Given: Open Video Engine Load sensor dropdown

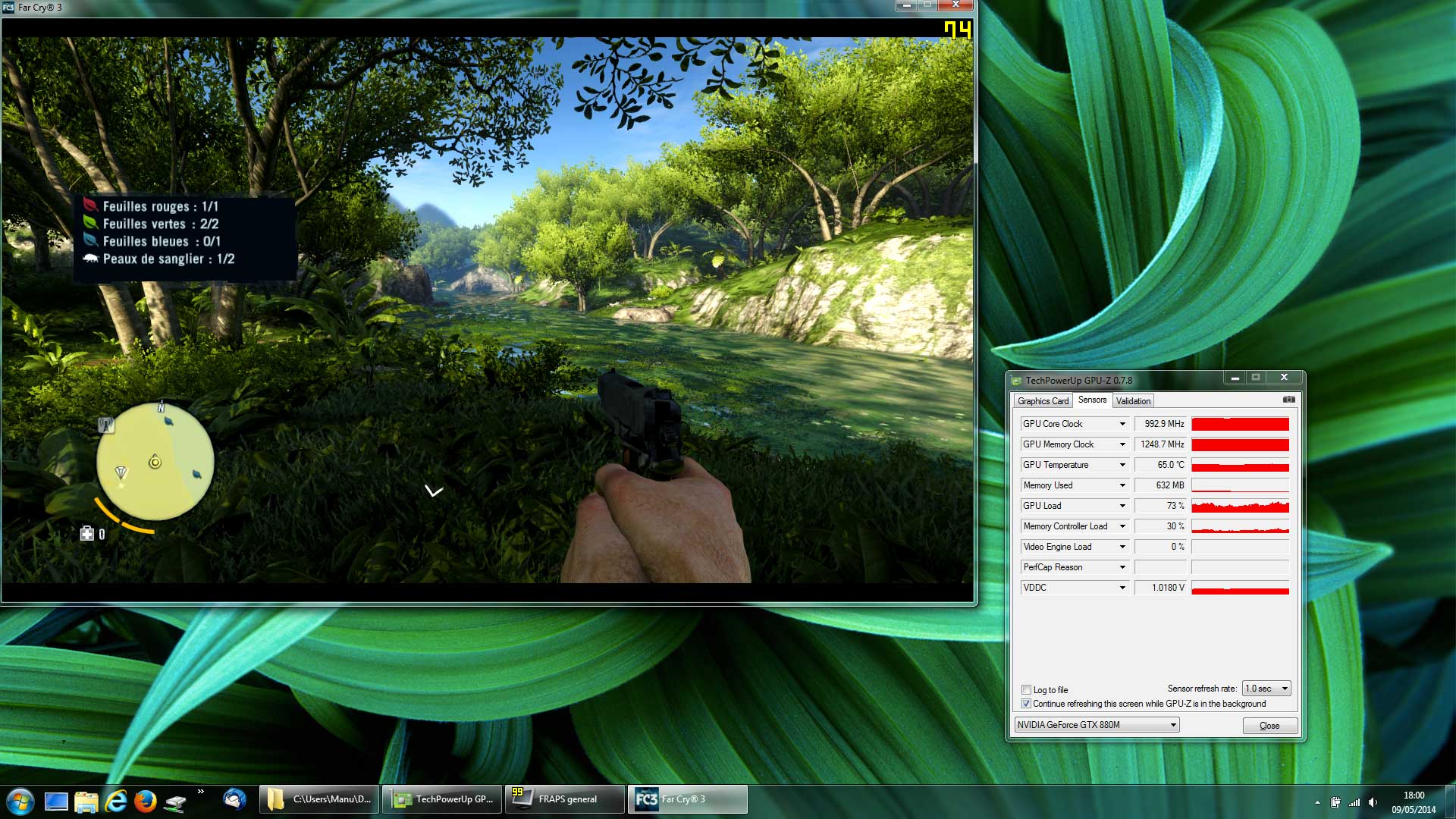Looking at the screenshot, I should [x=1122, y=547].
